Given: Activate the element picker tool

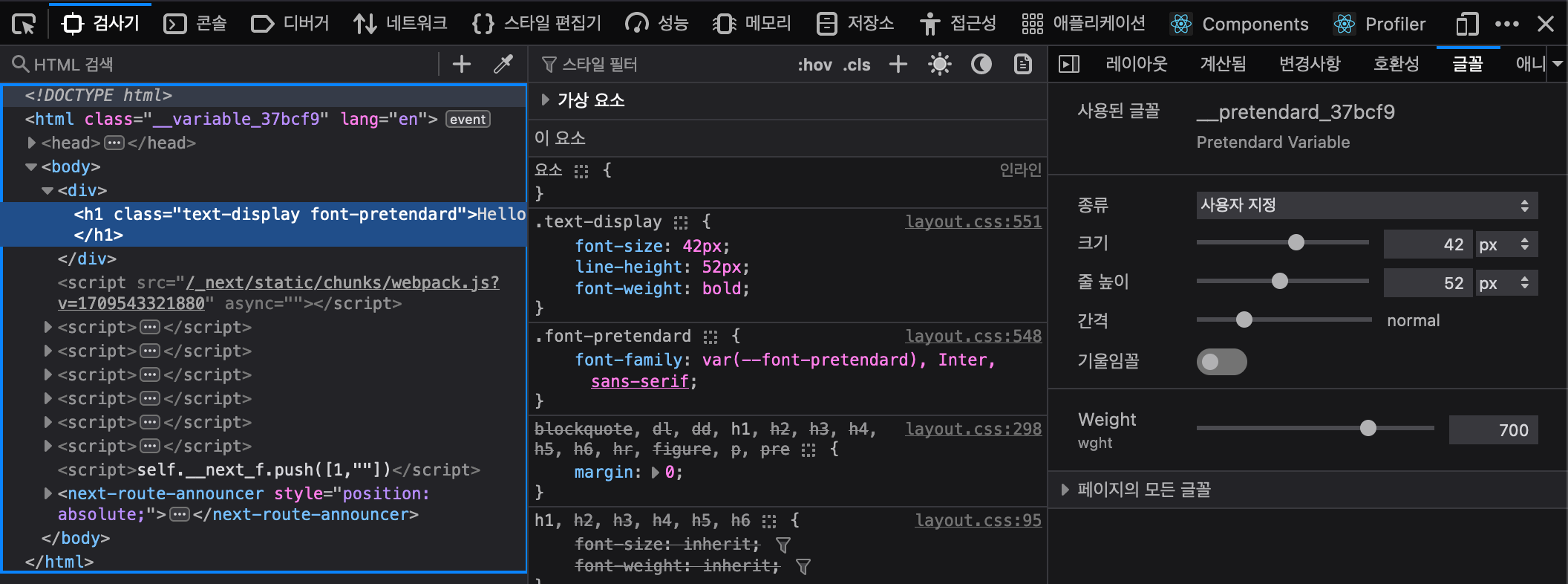Looking at the screenshot, I should 24,25.
